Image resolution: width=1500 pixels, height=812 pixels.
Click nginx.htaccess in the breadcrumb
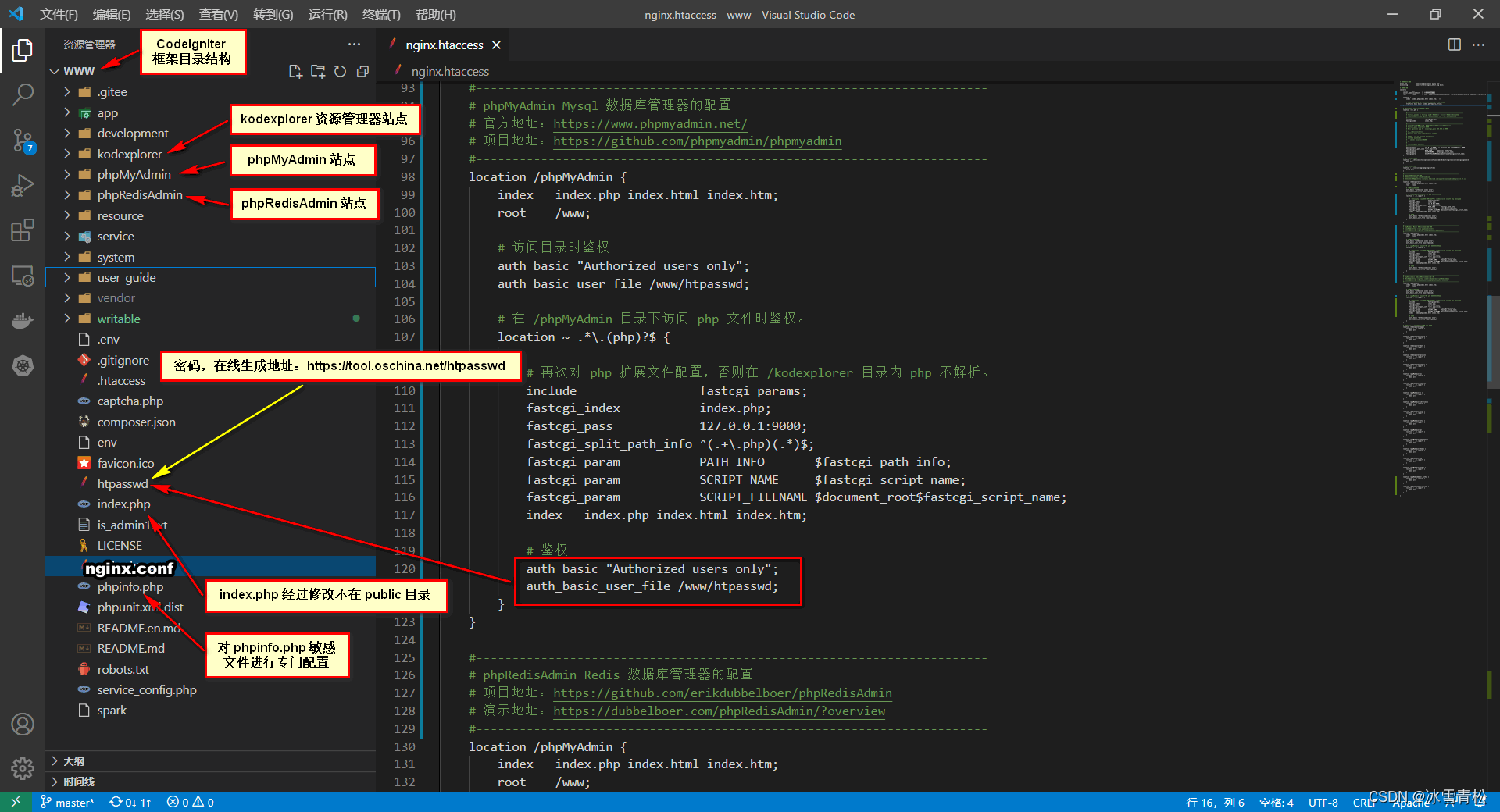click(x=450, y=71)
